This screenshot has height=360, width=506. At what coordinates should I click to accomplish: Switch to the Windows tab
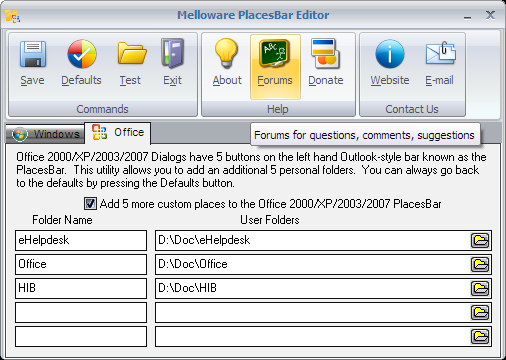tap(45, 134)
